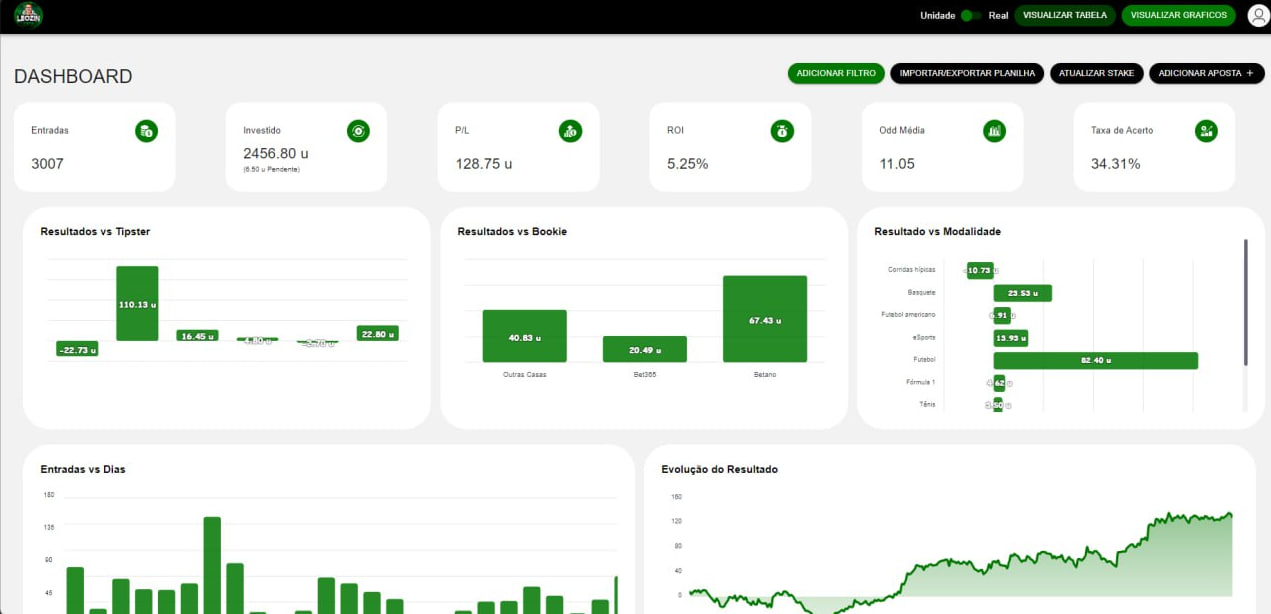
Task: Click the Outras Casas 40.83 u bar
Action: (x=524, y=336)
